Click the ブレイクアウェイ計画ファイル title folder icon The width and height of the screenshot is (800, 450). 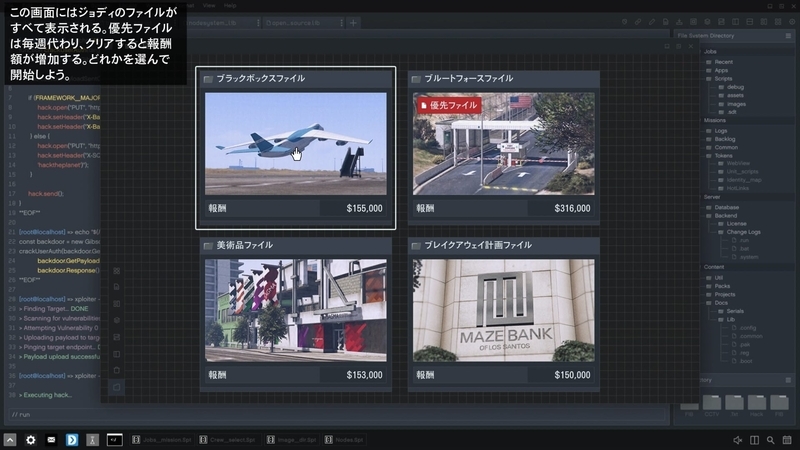tap(416, 246)
